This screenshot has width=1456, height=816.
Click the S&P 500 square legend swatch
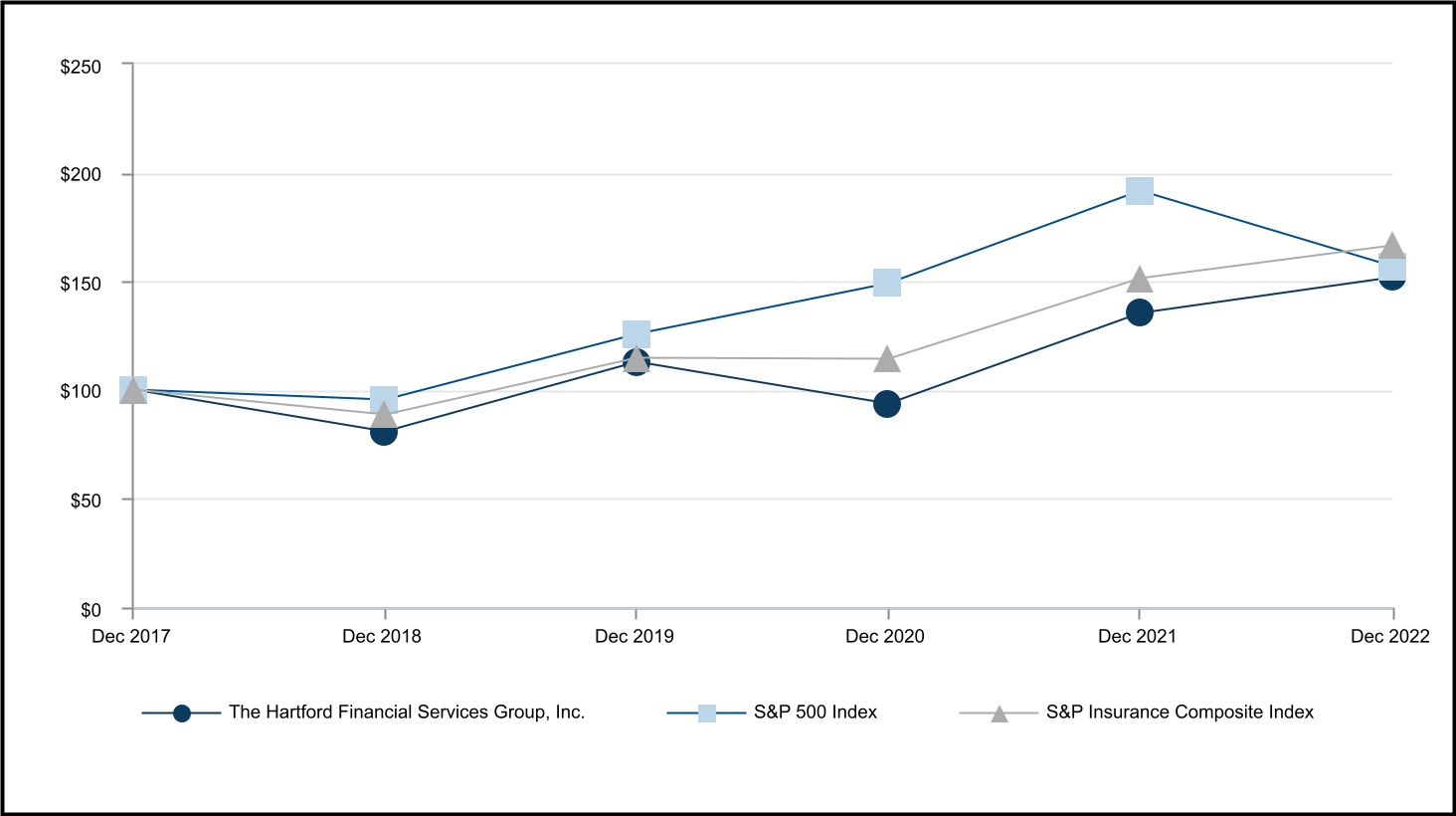coord(706,713)
